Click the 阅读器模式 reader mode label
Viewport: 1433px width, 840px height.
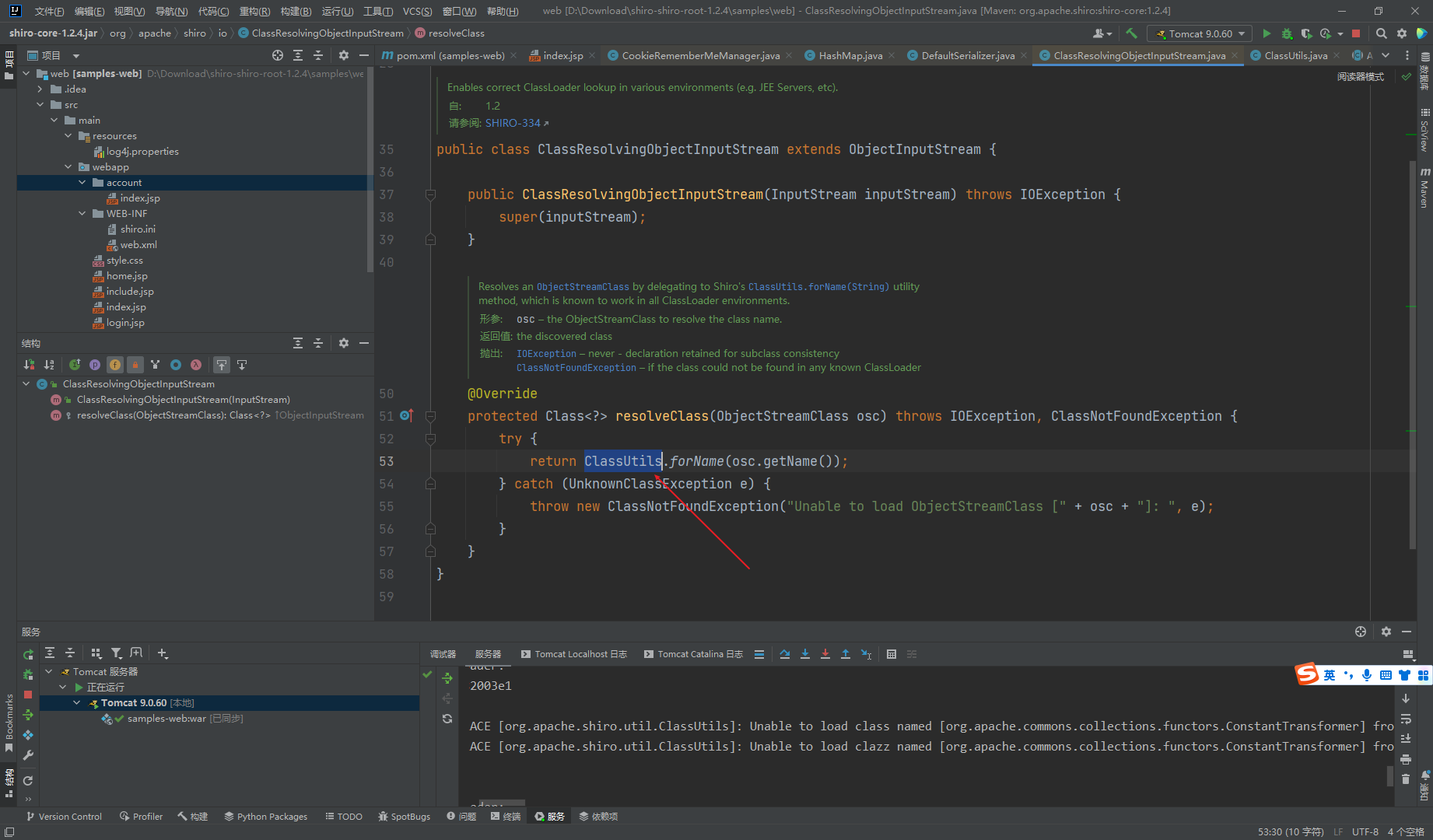point(1361,76)
